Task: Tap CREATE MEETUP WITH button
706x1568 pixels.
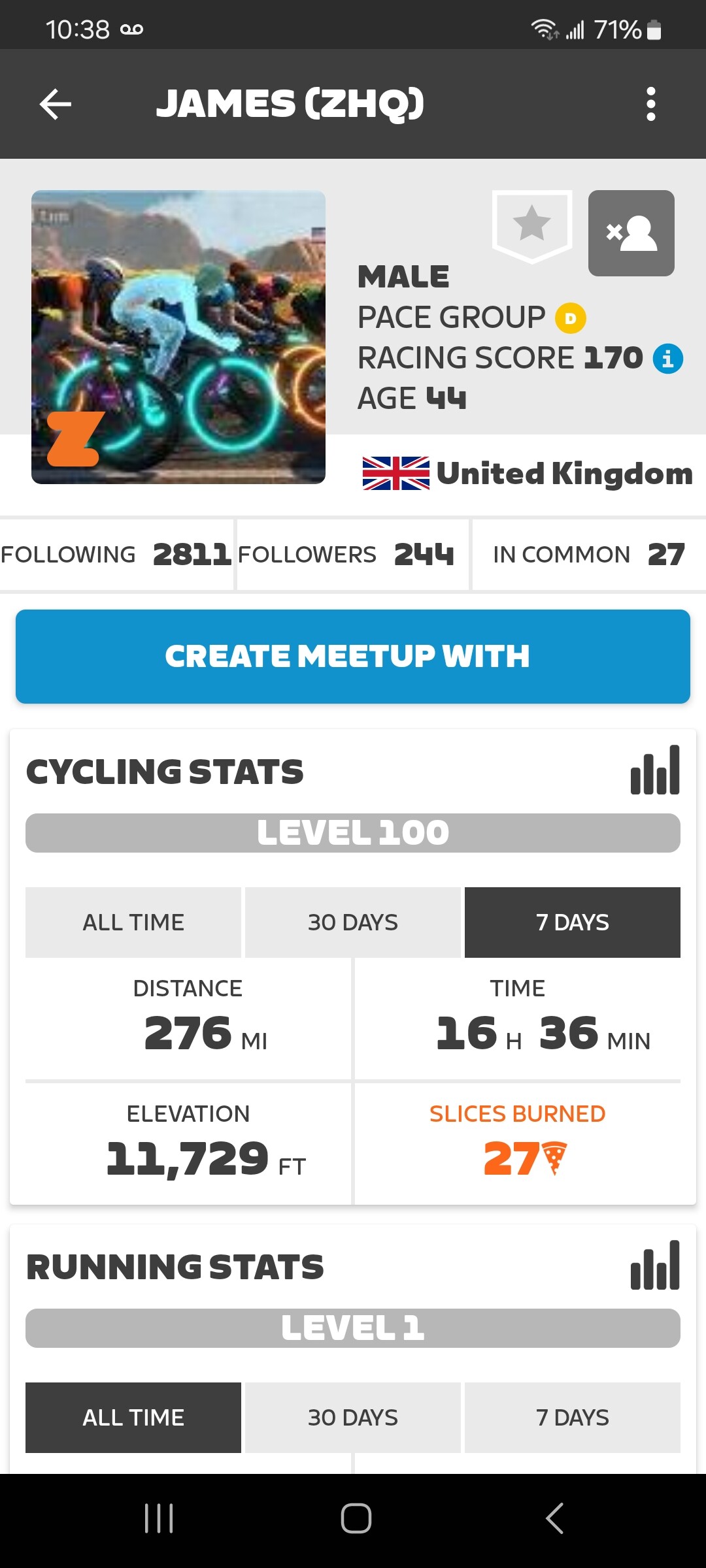Action: [x=353, y=657]
